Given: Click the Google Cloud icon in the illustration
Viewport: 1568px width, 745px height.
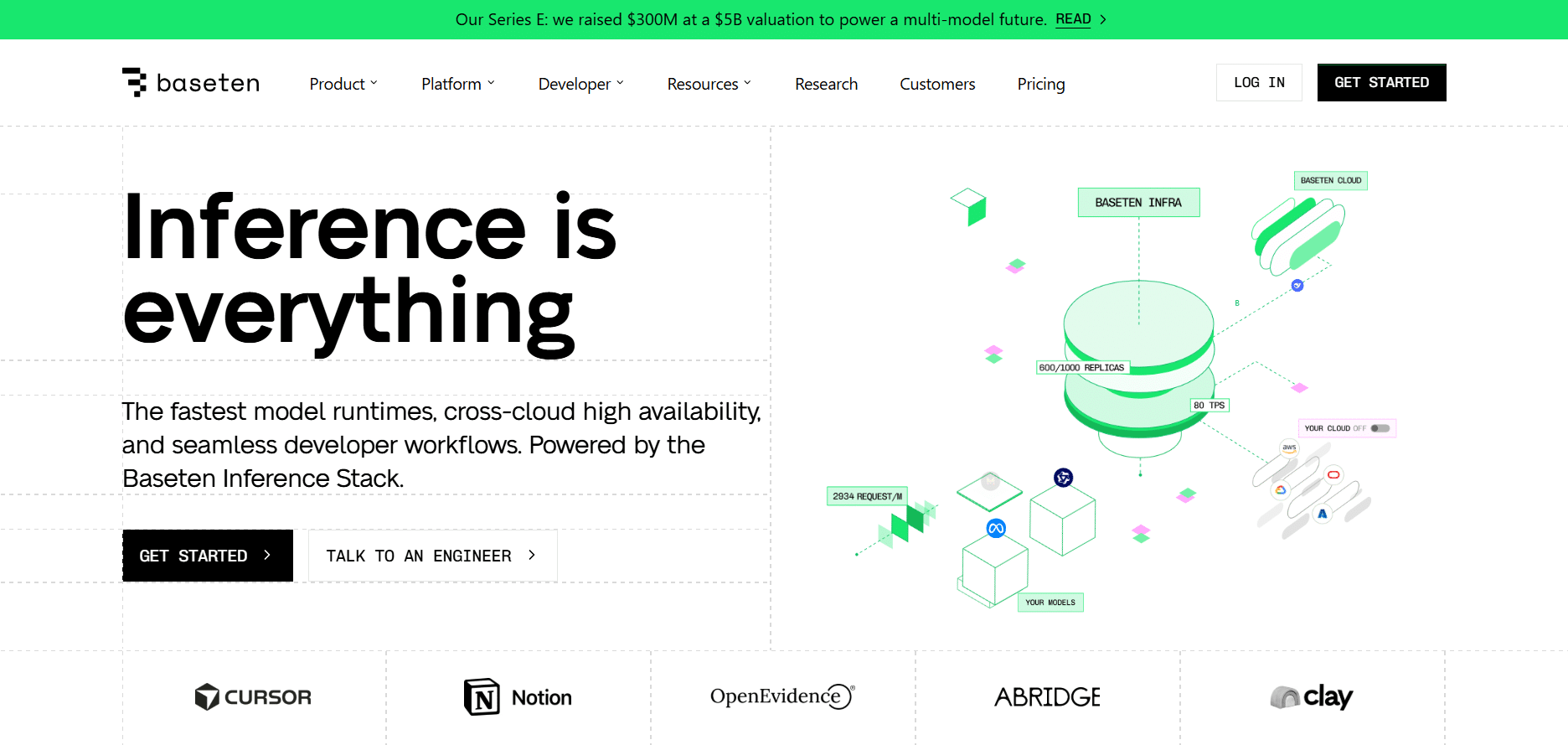Looking at the screenshot, I should click(1280, 490).
